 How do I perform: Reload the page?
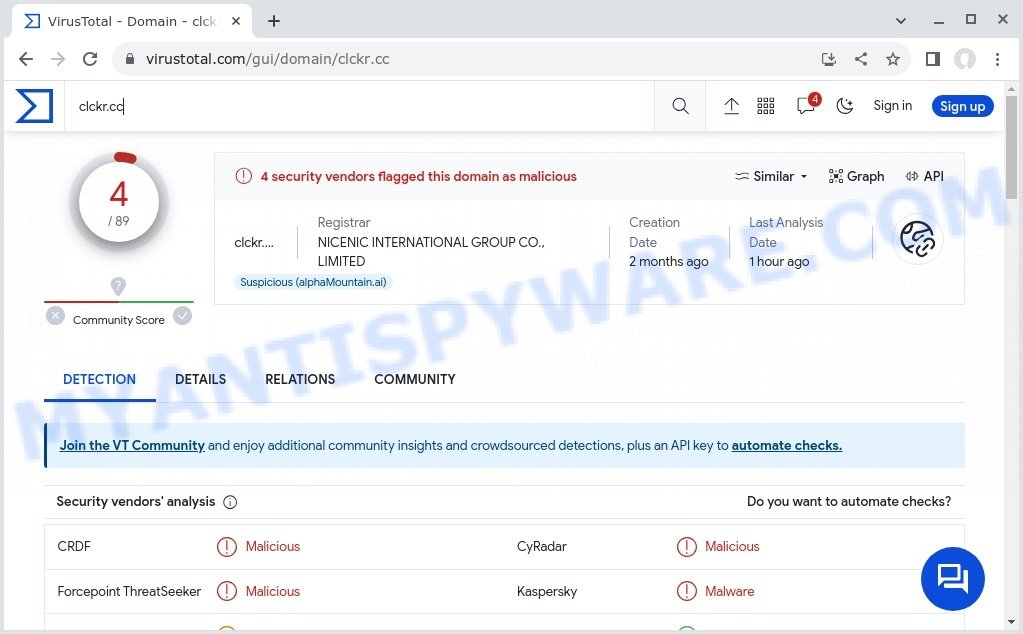click(90, 59)
